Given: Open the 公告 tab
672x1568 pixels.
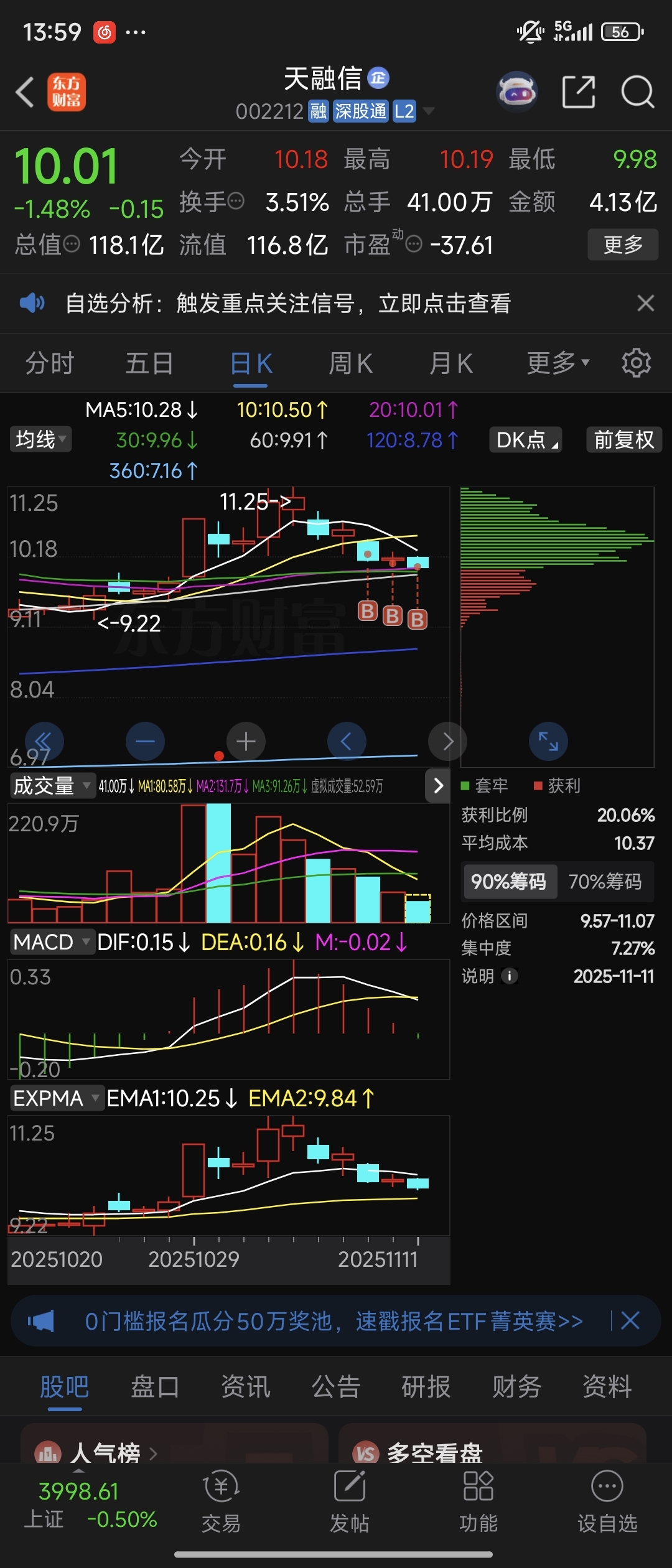Looking at the screenshot, I should (x=336, y=1387).
